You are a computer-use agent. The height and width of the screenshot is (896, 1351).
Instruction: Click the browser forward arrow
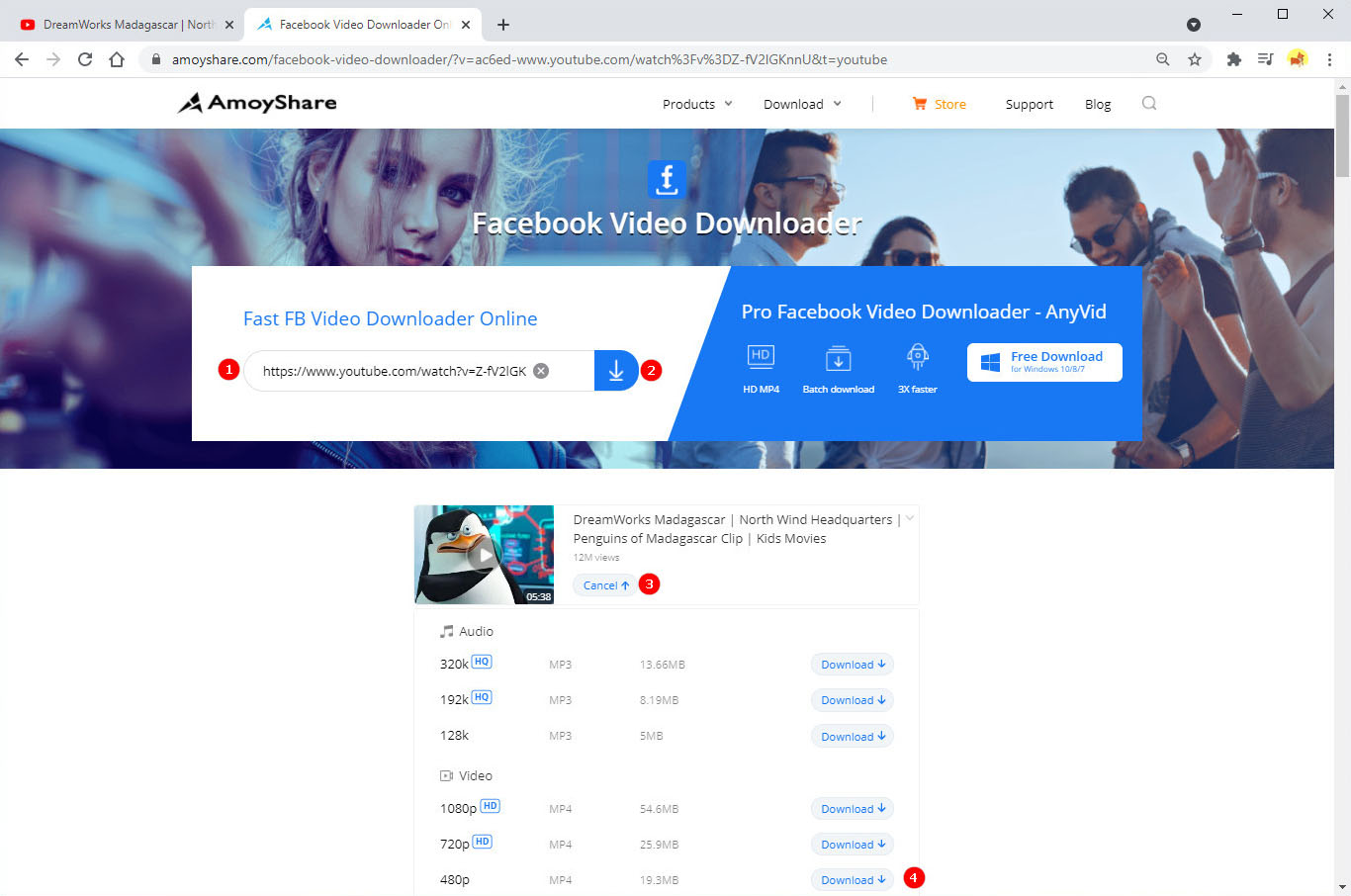point(53,59)
